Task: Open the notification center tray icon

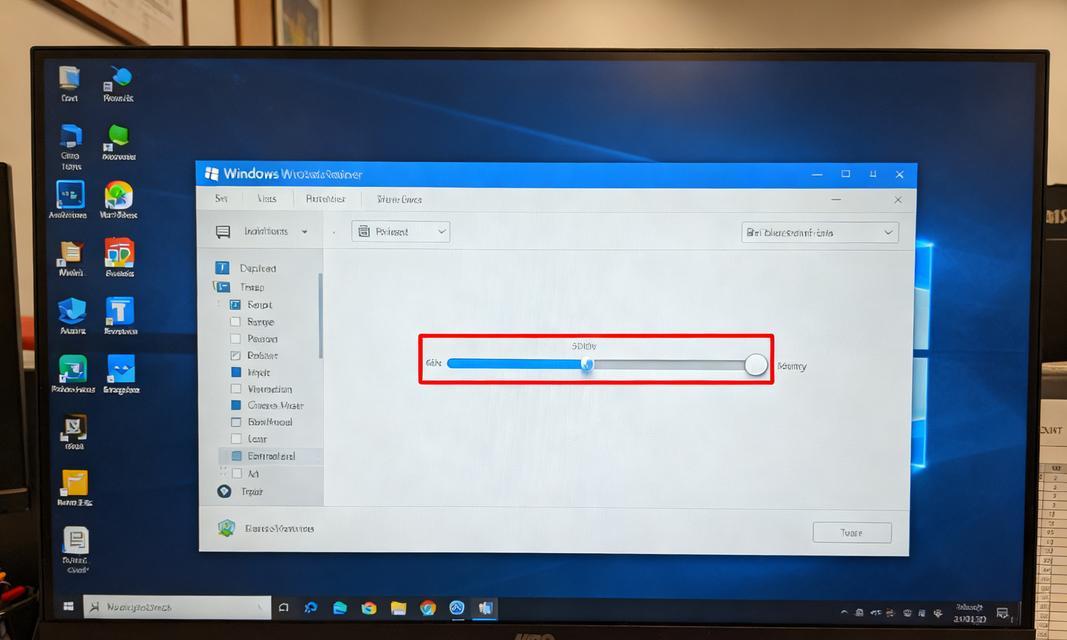Action: point(1002,613)
